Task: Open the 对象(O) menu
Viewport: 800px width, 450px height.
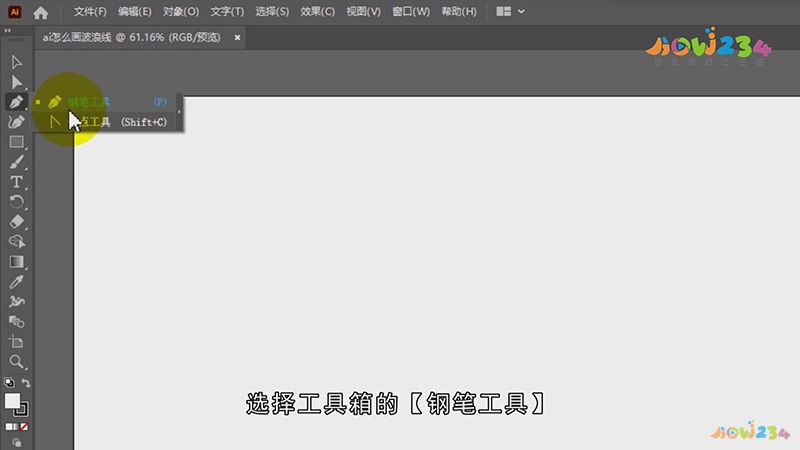Action: (x=181, y=11)
